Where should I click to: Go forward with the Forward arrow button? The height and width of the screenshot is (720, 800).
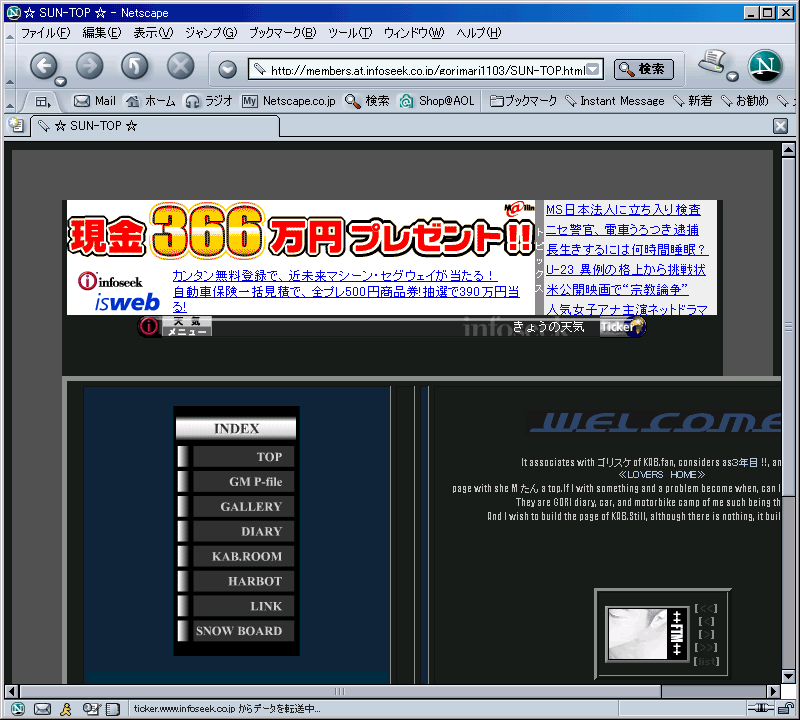tap(89, 66)
